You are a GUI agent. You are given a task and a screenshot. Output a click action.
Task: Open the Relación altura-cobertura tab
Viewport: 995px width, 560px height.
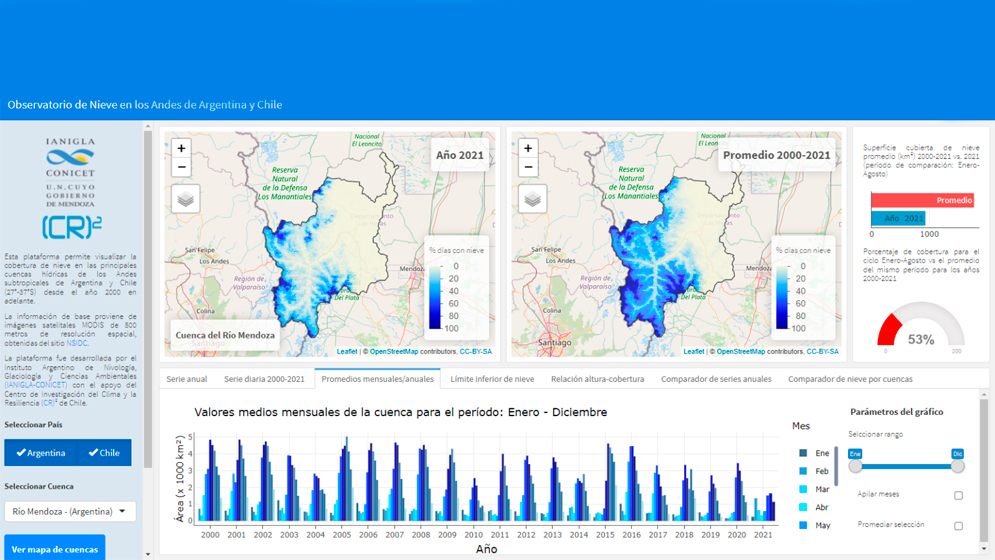tap(597, 379)
